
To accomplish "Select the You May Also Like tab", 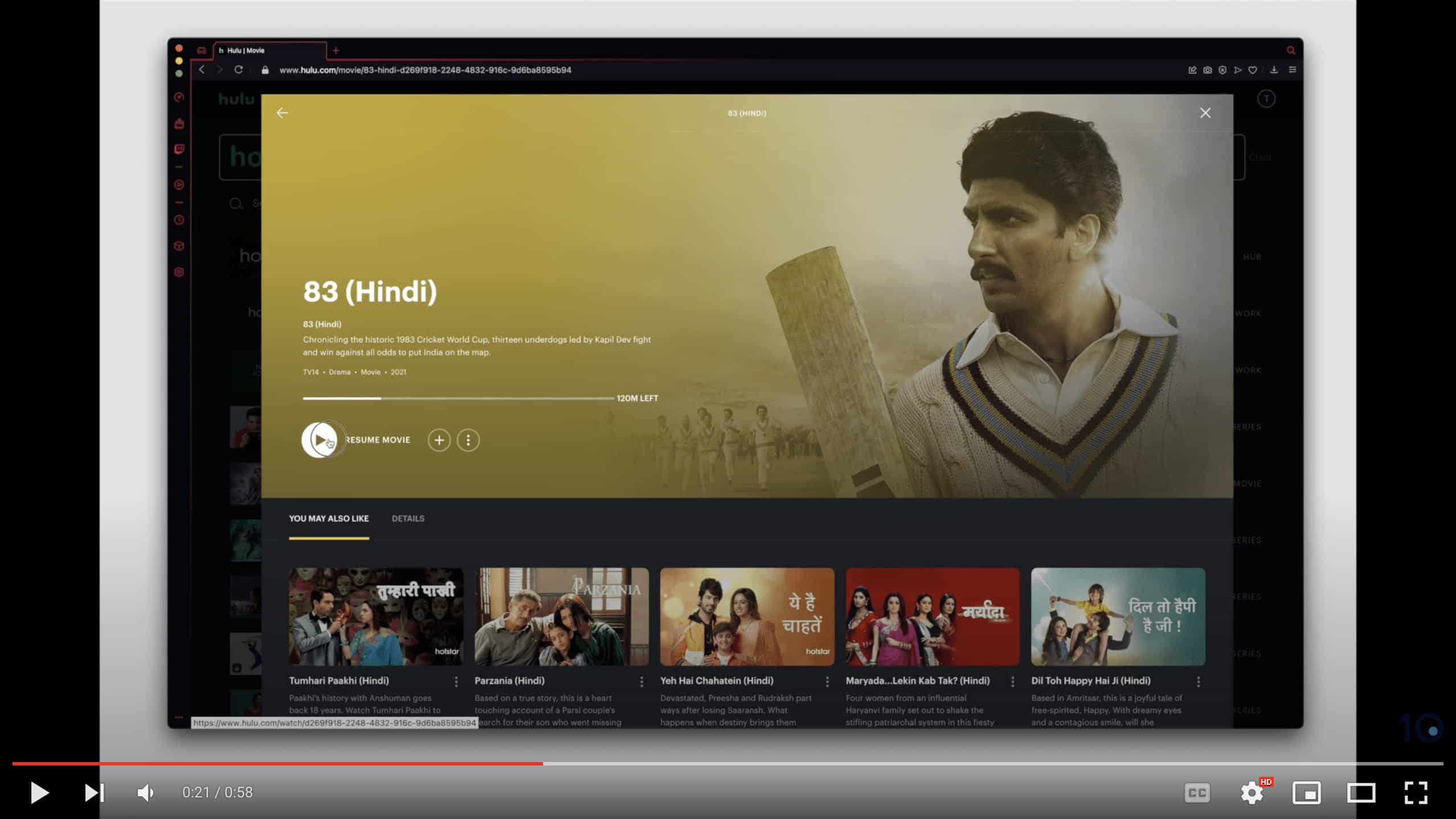I will click(328, 518).
